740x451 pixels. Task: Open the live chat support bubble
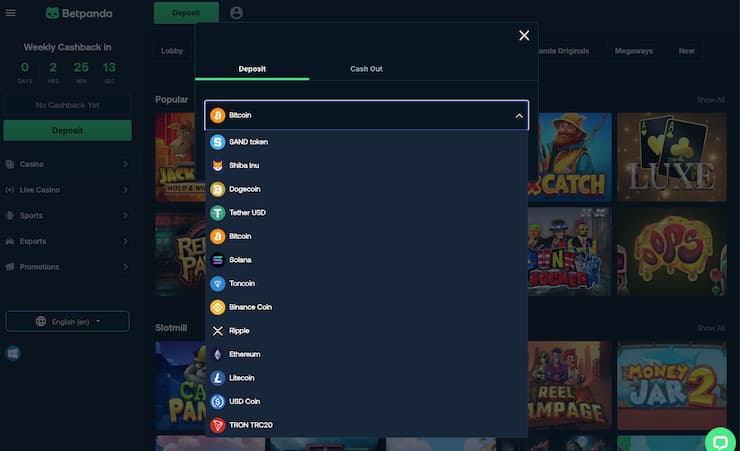tap(720, 440)
